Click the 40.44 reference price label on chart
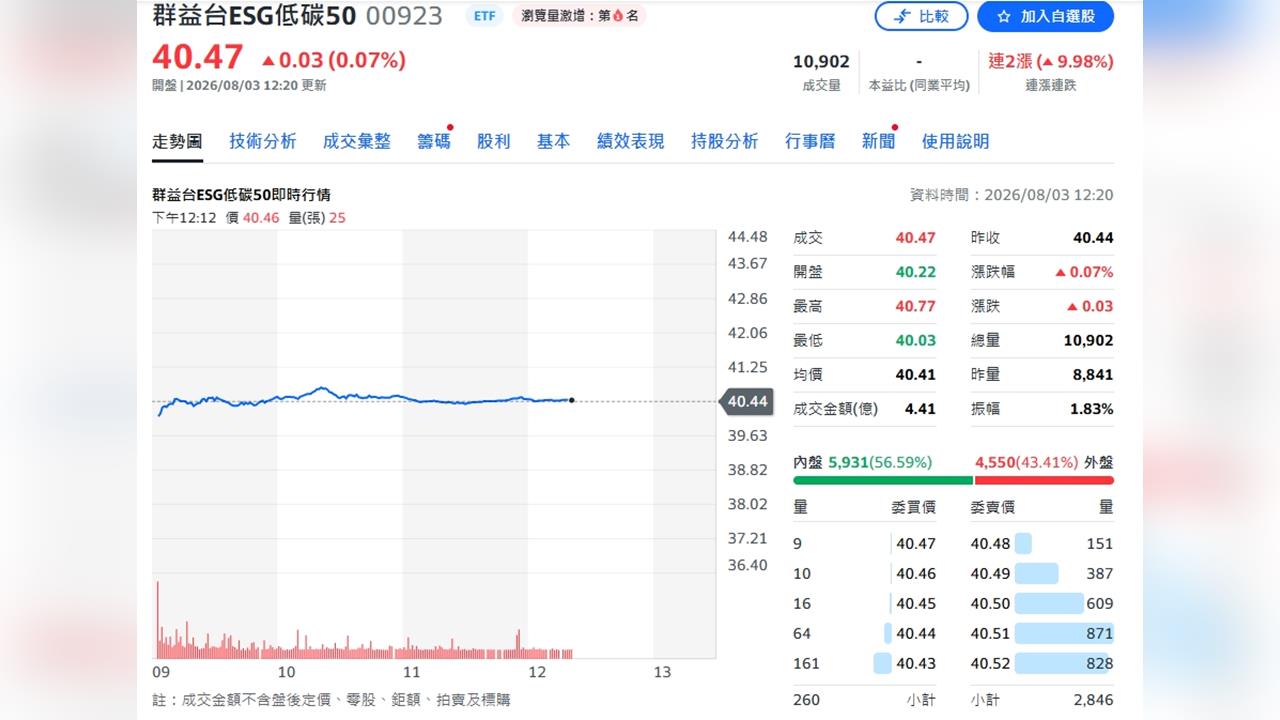The height and width of the screenshot is (720, 1280). pos(747,401)
